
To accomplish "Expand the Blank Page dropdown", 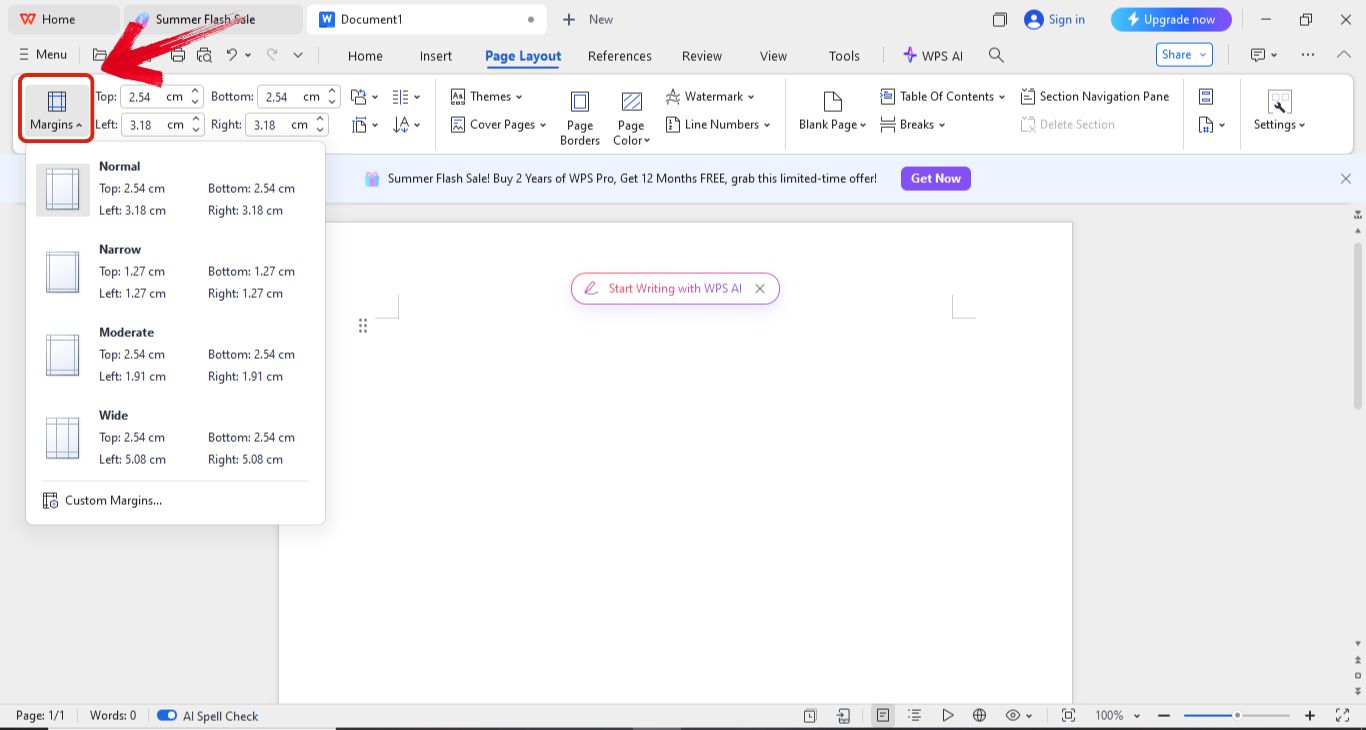I will click(832, 112).
